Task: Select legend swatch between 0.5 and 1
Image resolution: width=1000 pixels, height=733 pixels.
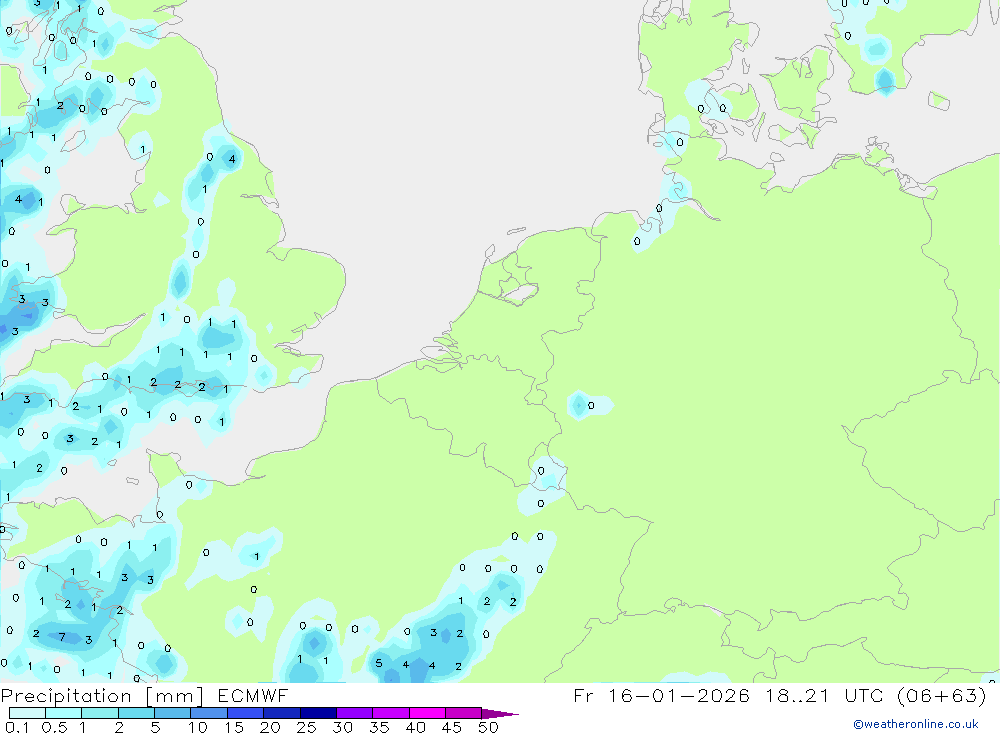Action: 63,713
